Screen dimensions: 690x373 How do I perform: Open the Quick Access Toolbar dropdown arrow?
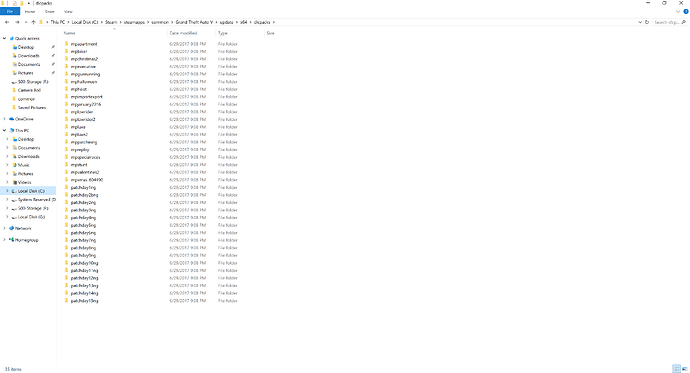(29, 3)
